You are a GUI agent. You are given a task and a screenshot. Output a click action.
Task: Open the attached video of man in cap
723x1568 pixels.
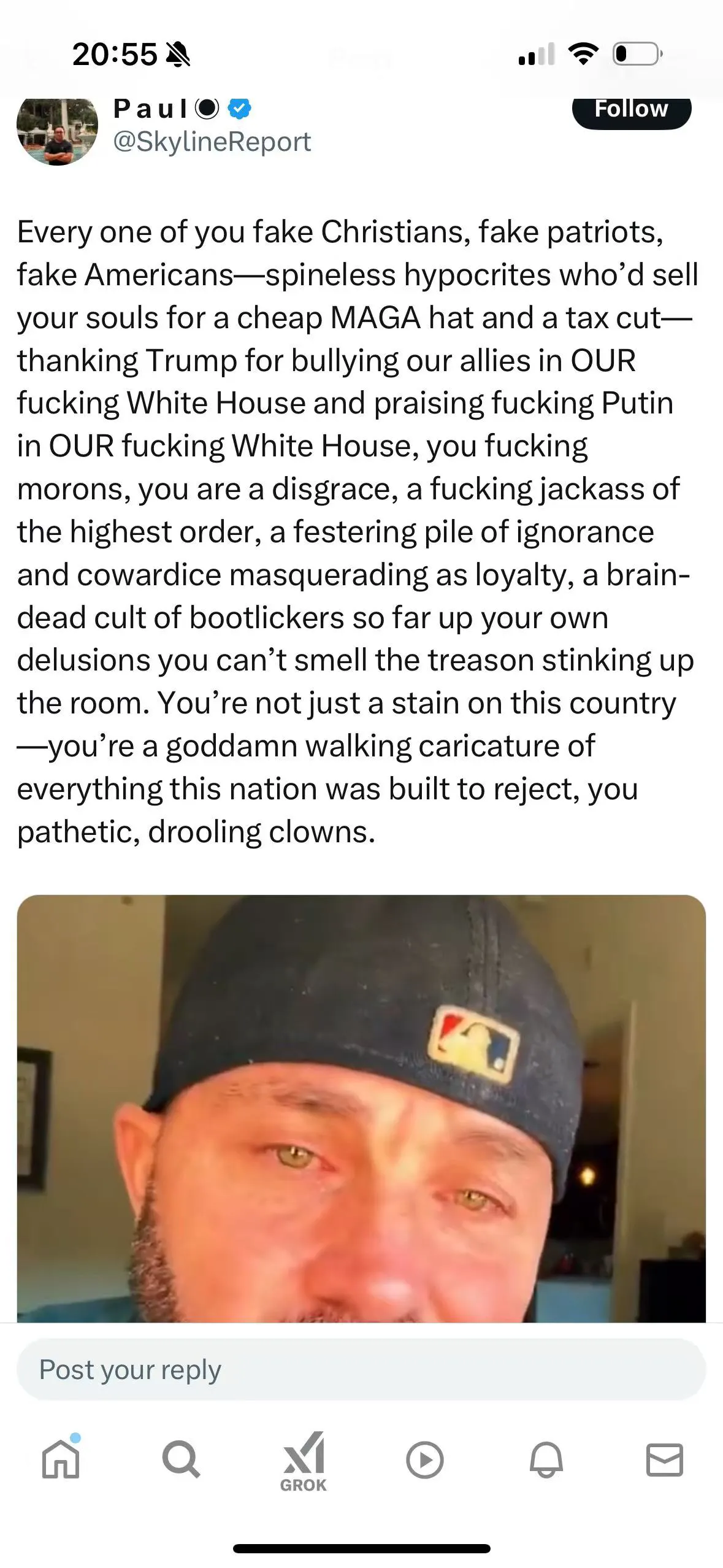(x=361, y=1109)
